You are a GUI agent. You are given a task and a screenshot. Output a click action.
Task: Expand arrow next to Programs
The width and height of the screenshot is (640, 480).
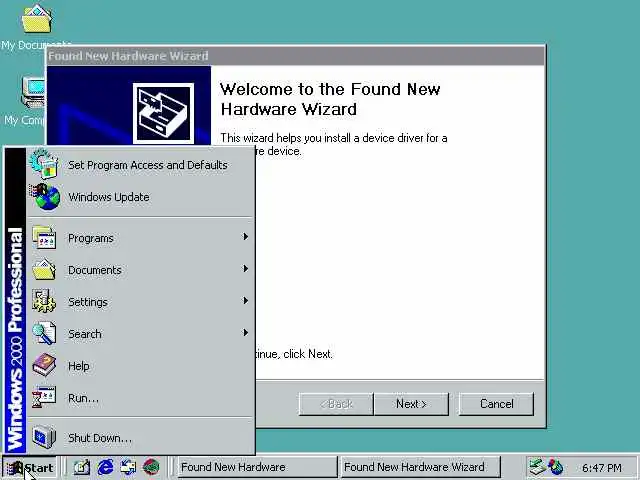[245, 237]
